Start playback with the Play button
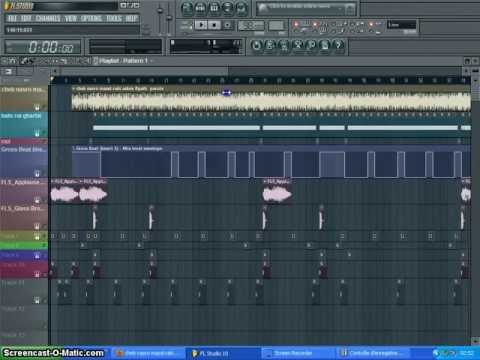The height and width of the screenshot is (360, 480). pyautogui.click(x=201, y=25)
